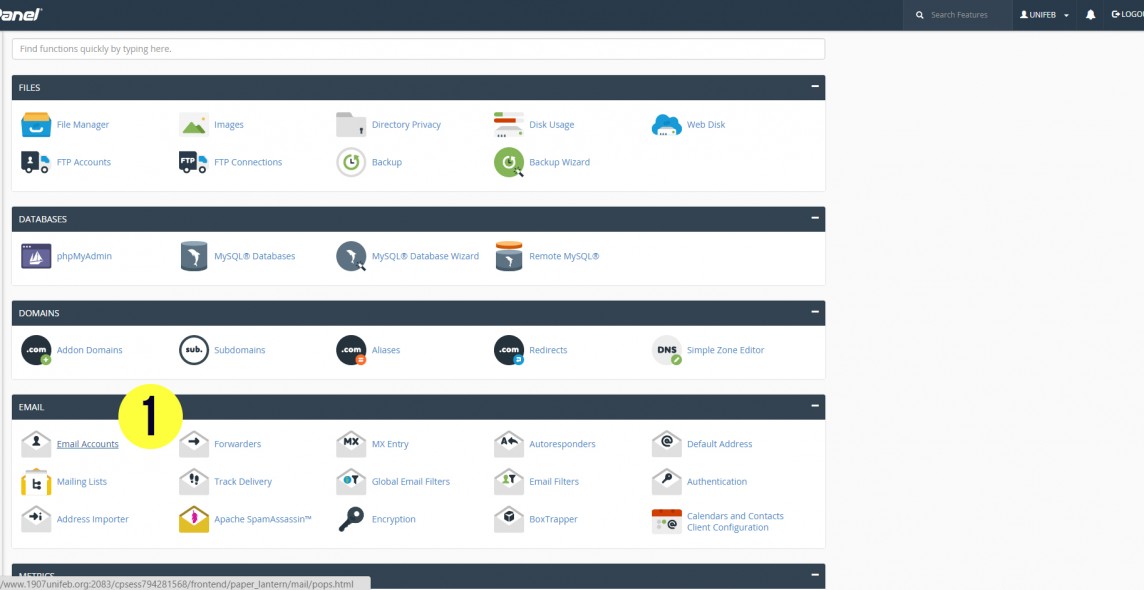Open the notifications bell icon

[x=1091, y=15]
